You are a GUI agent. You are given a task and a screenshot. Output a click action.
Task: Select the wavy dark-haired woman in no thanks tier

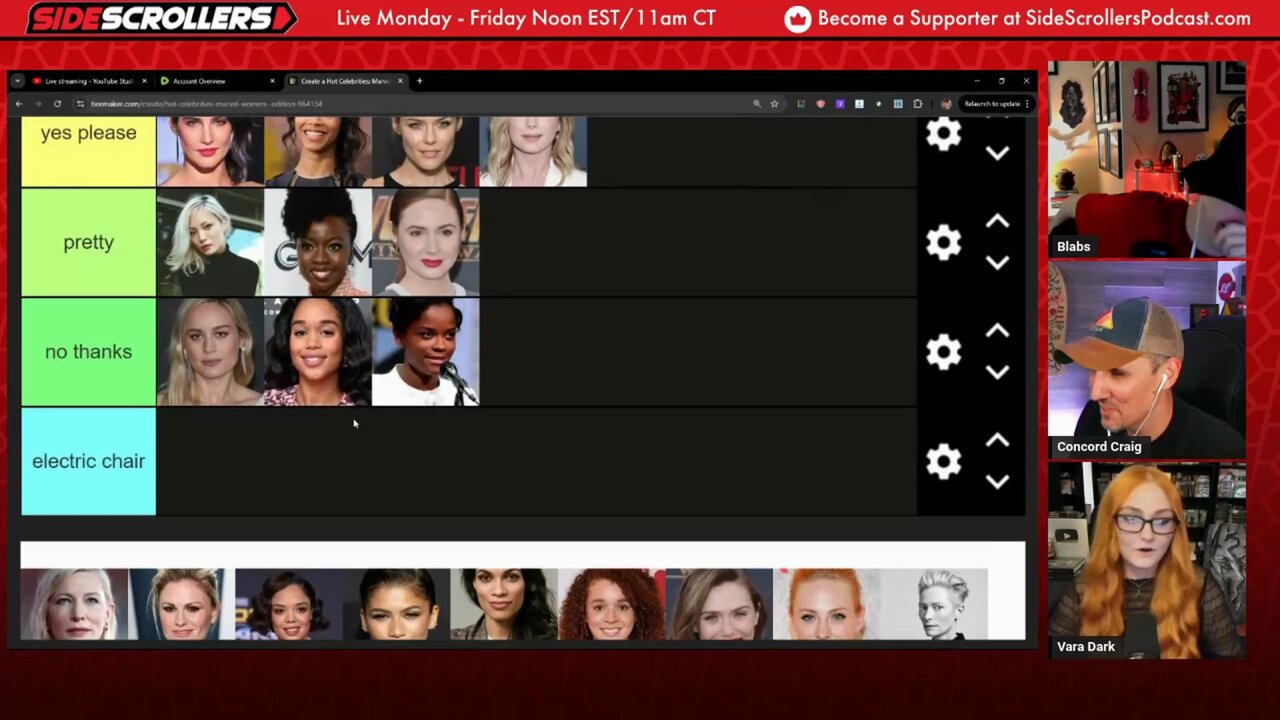318,352
